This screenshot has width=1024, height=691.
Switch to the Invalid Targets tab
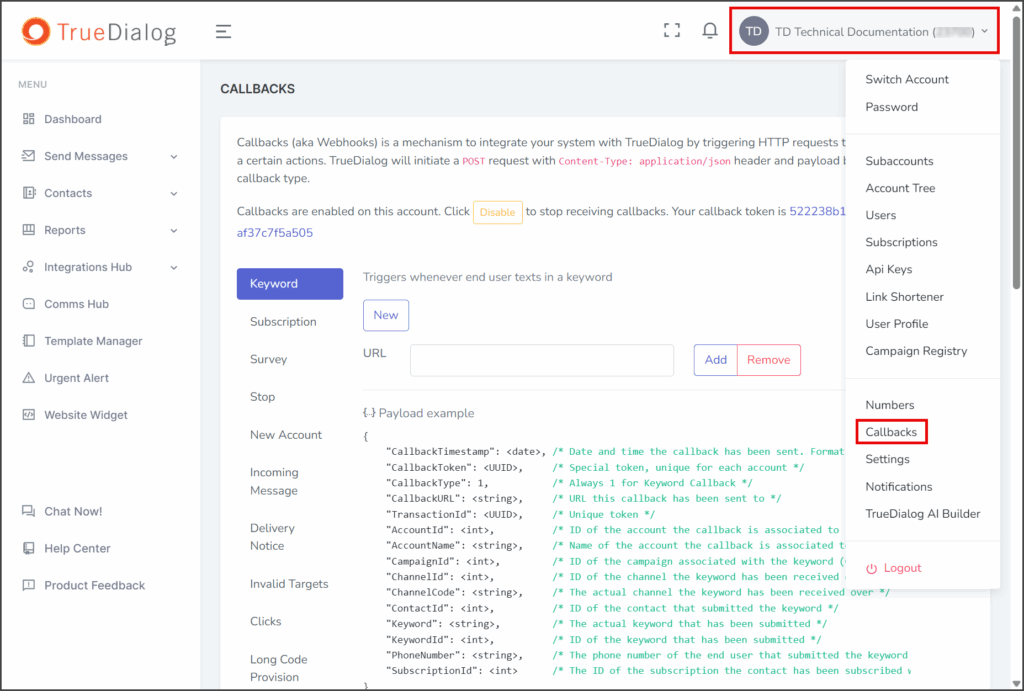pos(289,584)
